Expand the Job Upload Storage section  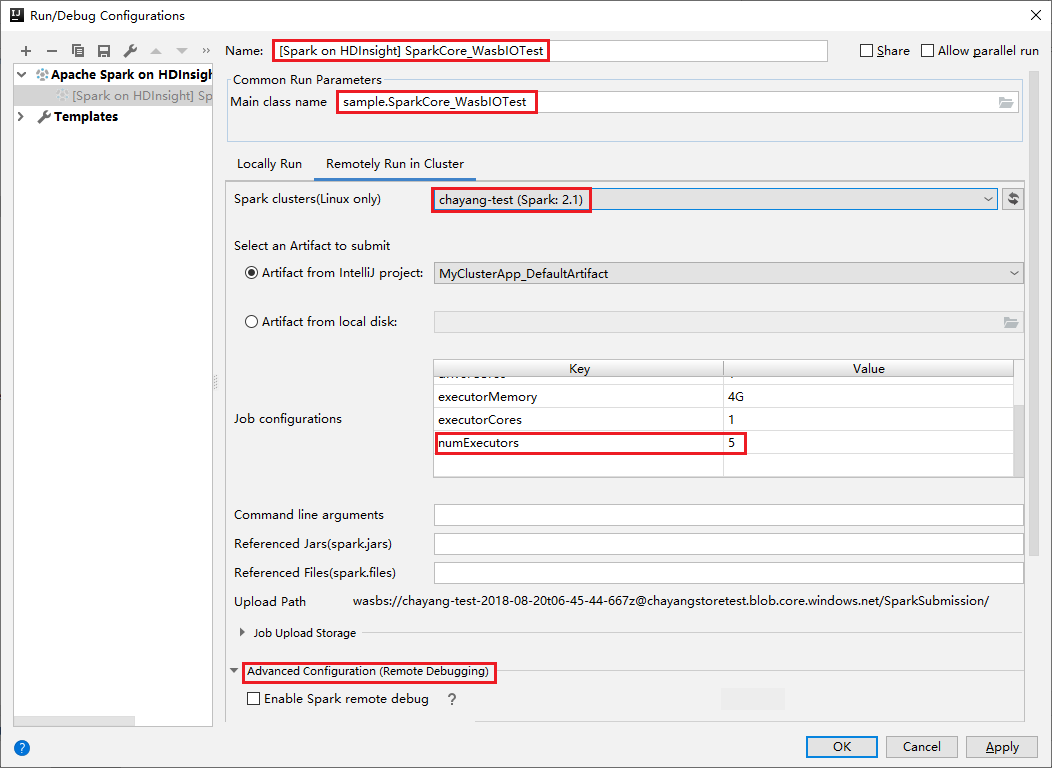pos(241,632)
